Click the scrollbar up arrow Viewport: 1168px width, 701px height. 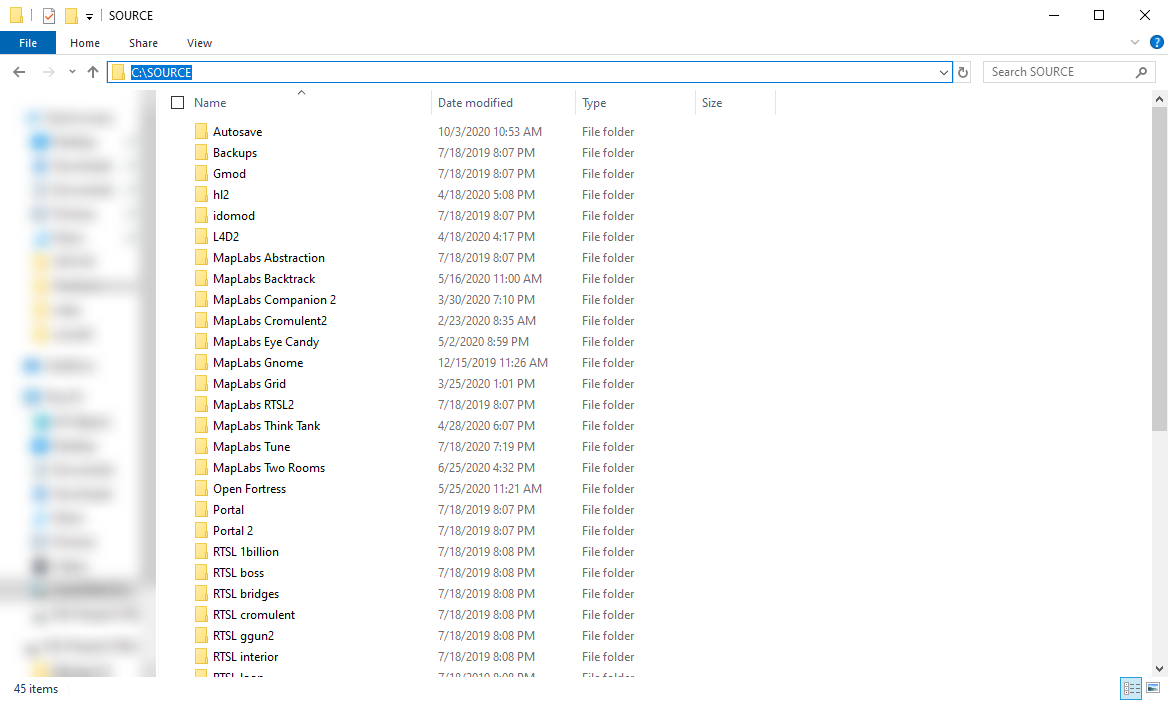tap(1159, 98)
